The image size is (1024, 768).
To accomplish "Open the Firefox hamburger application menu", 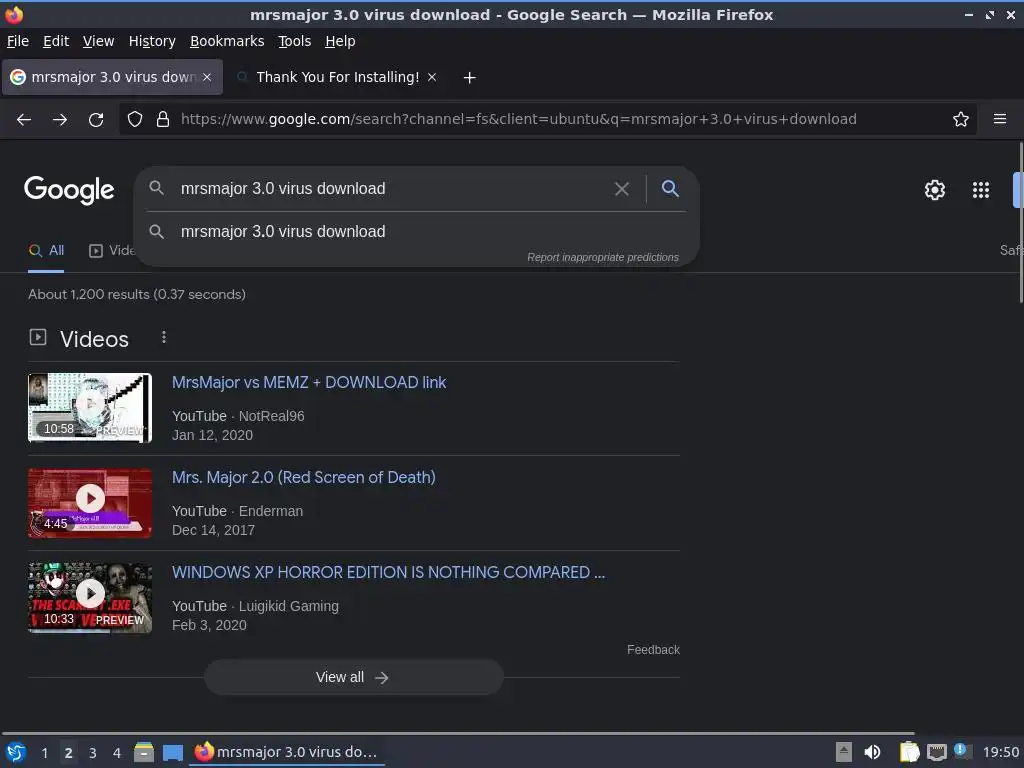I will [x=1000, y=119].
